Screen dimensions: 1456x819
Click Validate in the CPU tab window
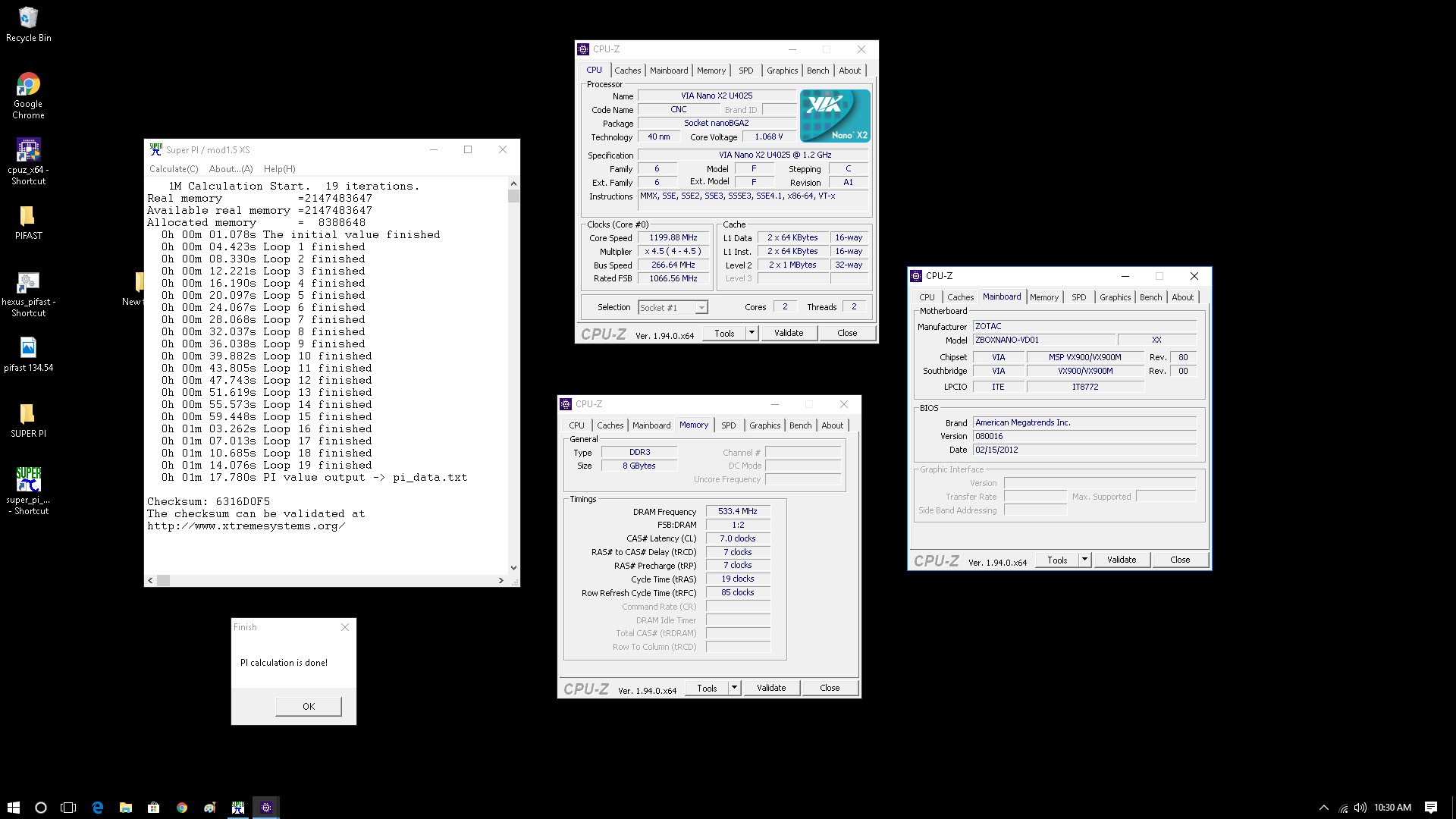789,333
